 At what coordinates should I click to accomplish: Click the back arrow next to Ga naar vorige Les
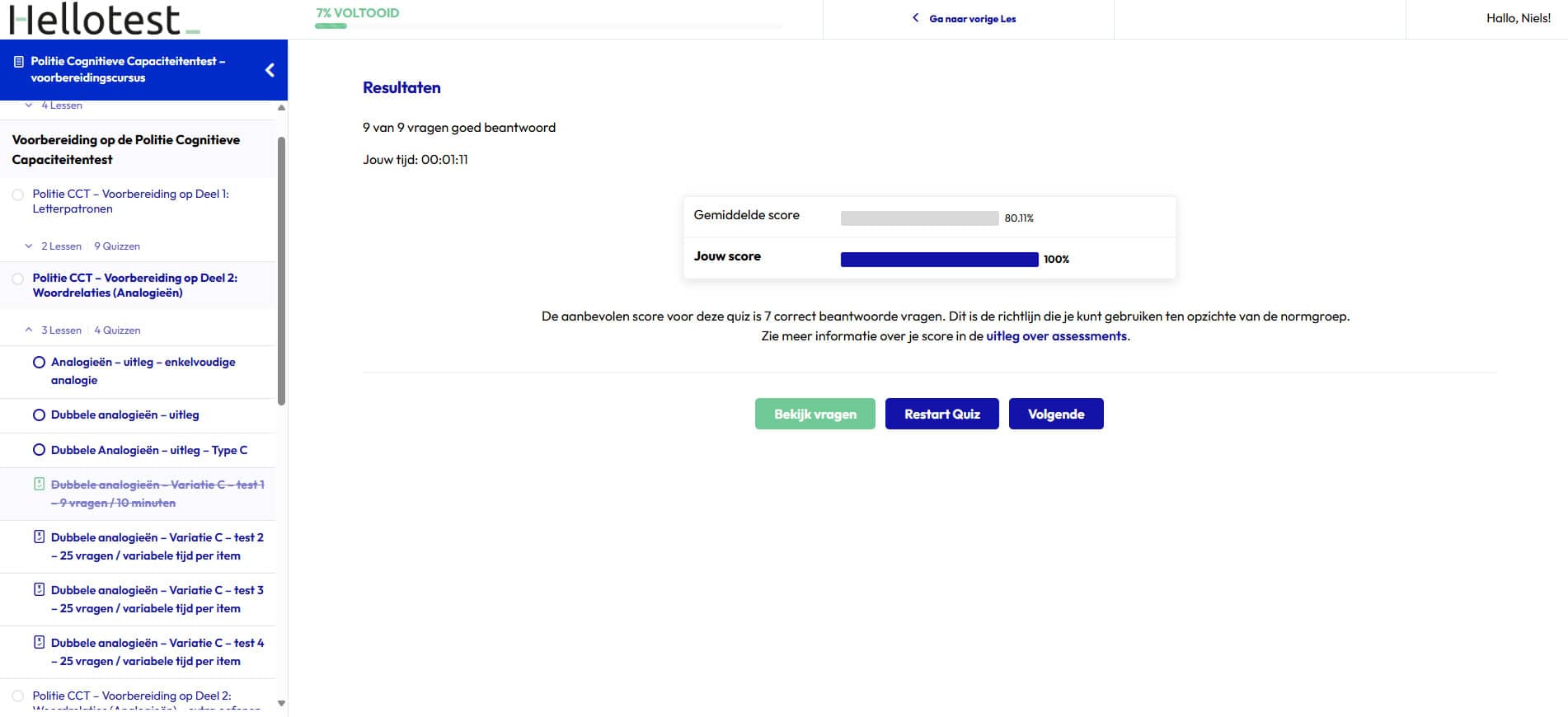pyautogui.click(x=915, y=18)
